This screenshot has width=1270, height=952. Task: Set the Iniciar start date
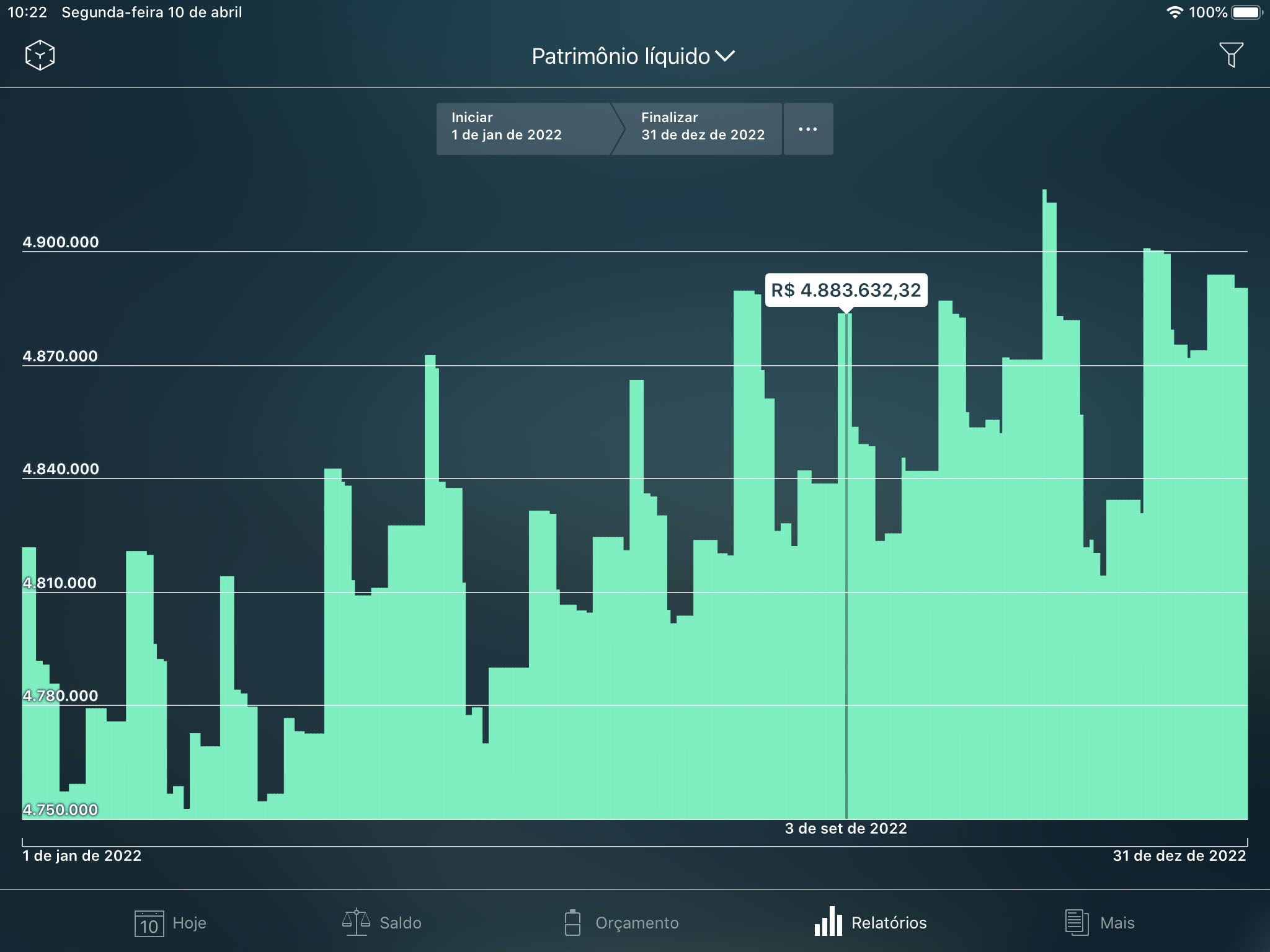coord(525,129)
